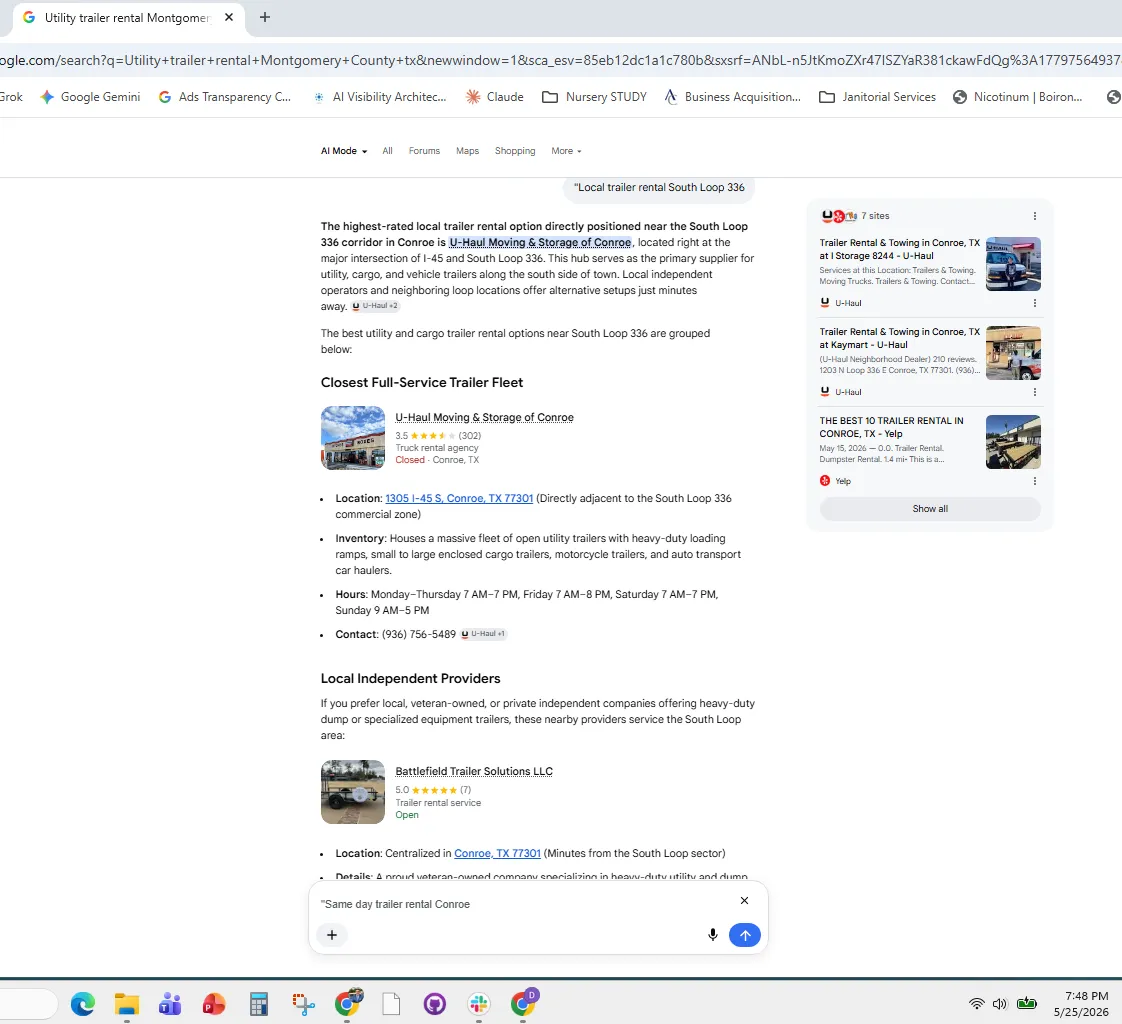Open options for the Kaymart U-Haul source
This screenshot has height=1024, width=1122.
pos(1034,392)
